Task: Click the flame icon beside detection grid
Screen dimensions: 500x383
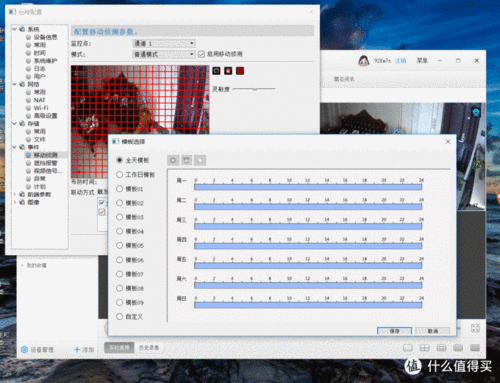Action: click(x=228, y=71)
